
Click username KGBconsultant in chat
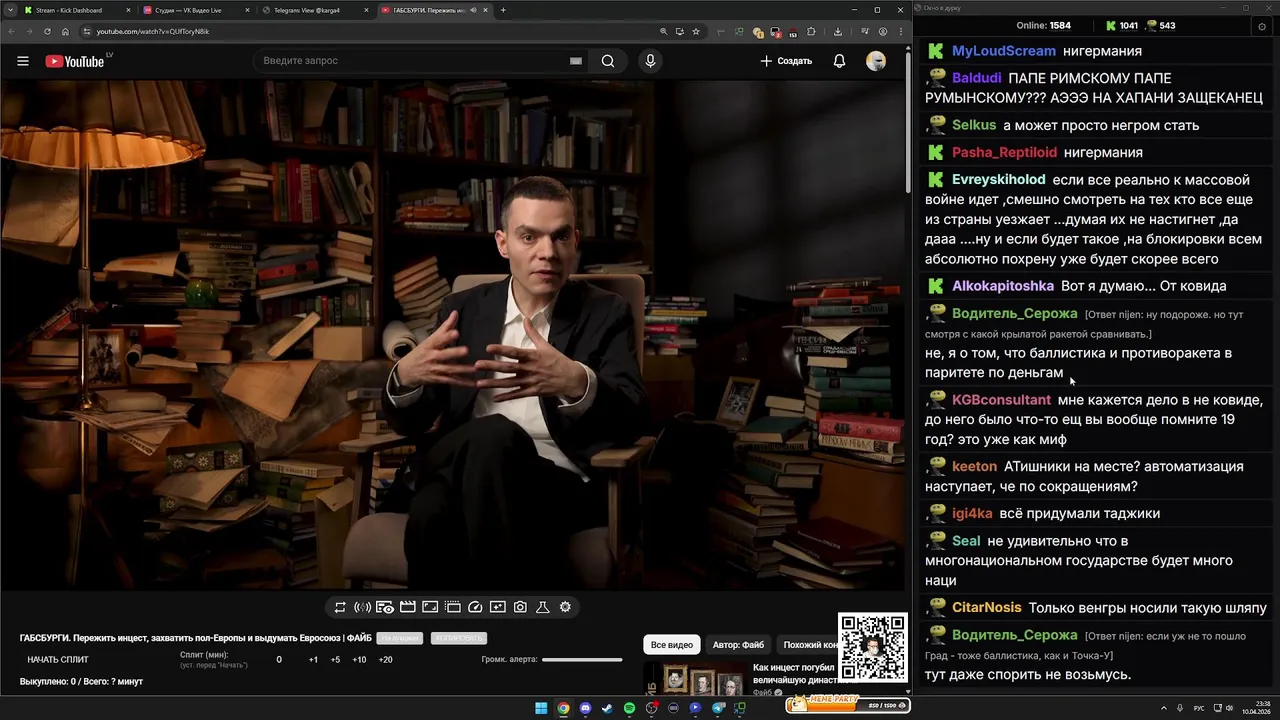[x=1002, y=400]
